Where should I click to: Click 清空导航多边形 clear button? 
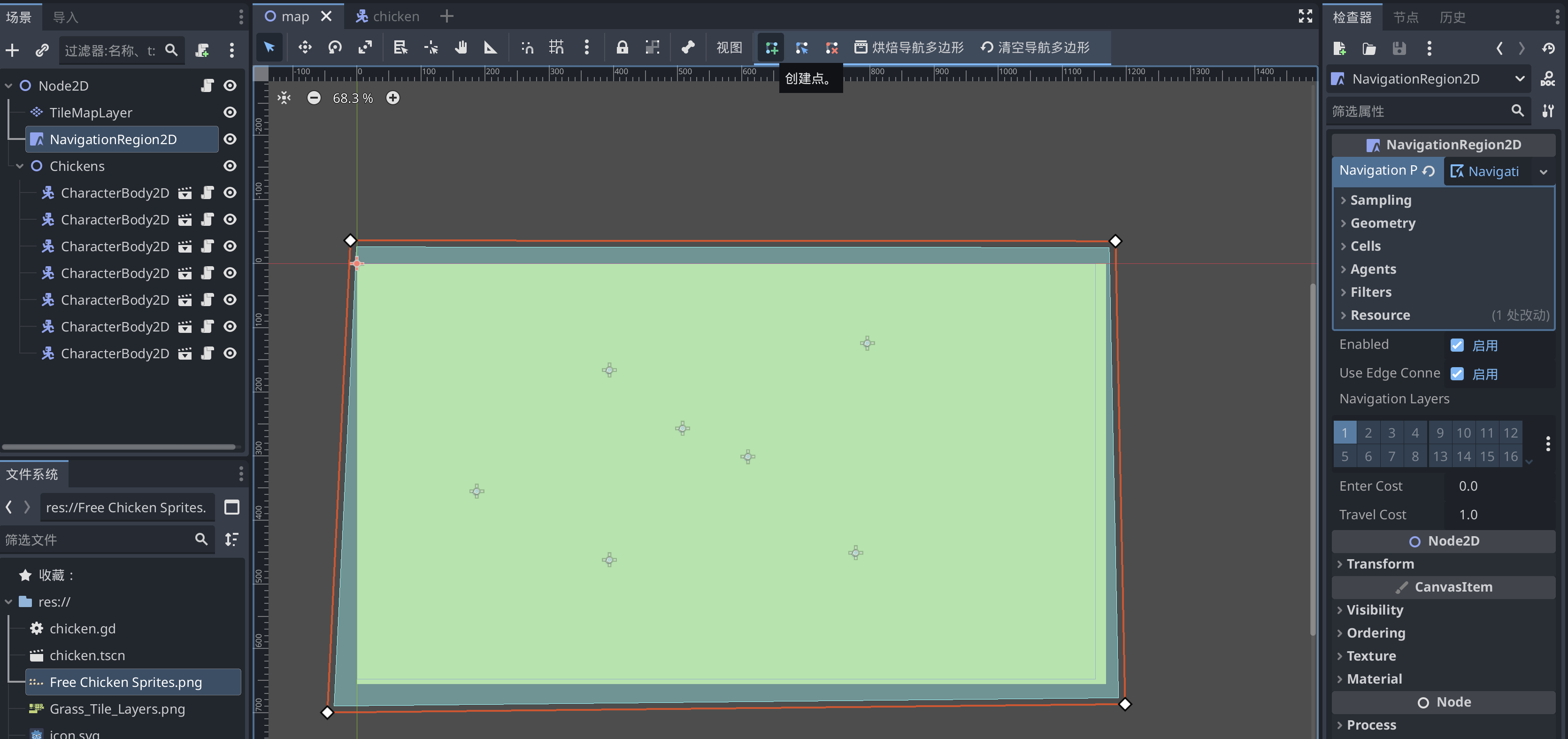[1035, 47]
